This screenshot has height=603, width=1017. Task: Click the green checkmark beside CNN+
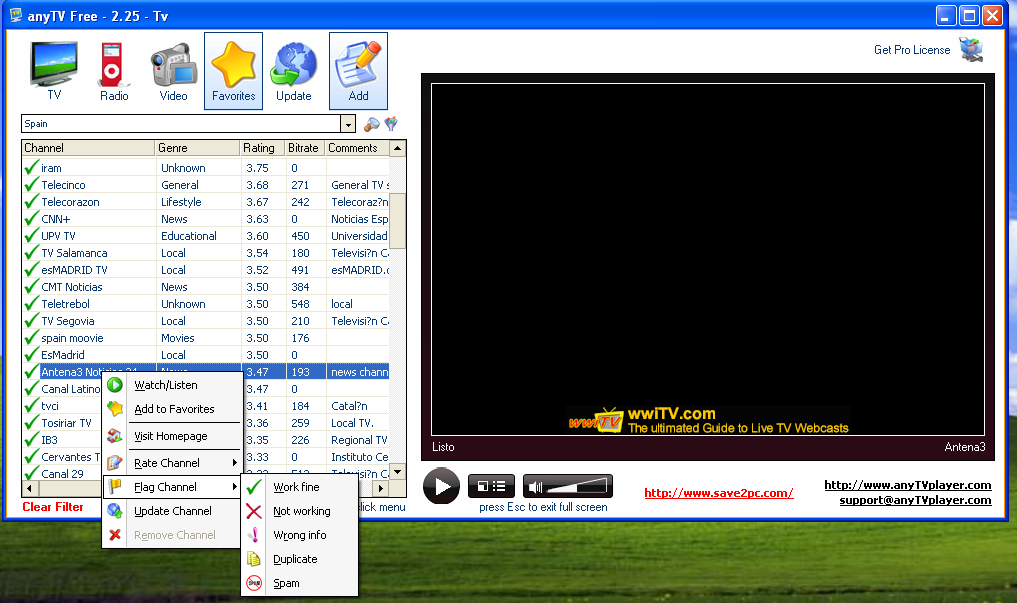[31, 219]
